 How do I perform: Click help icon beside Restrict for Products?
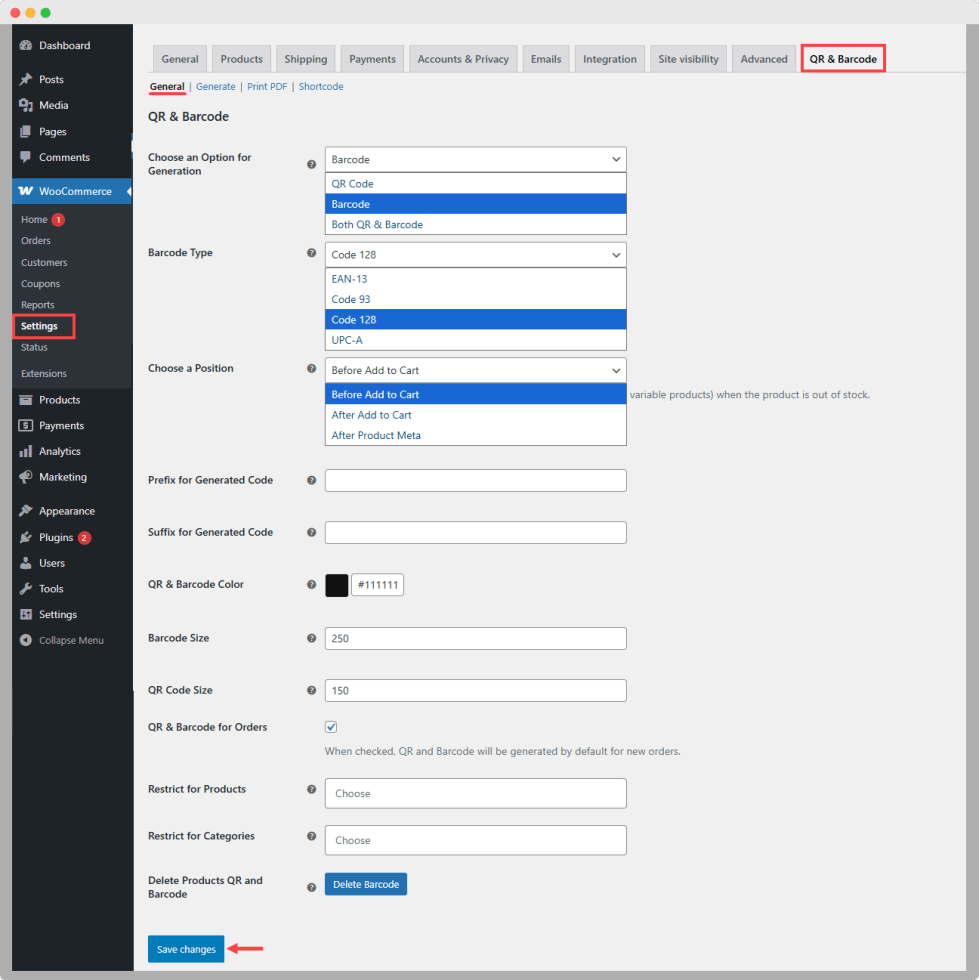(311, 789)
